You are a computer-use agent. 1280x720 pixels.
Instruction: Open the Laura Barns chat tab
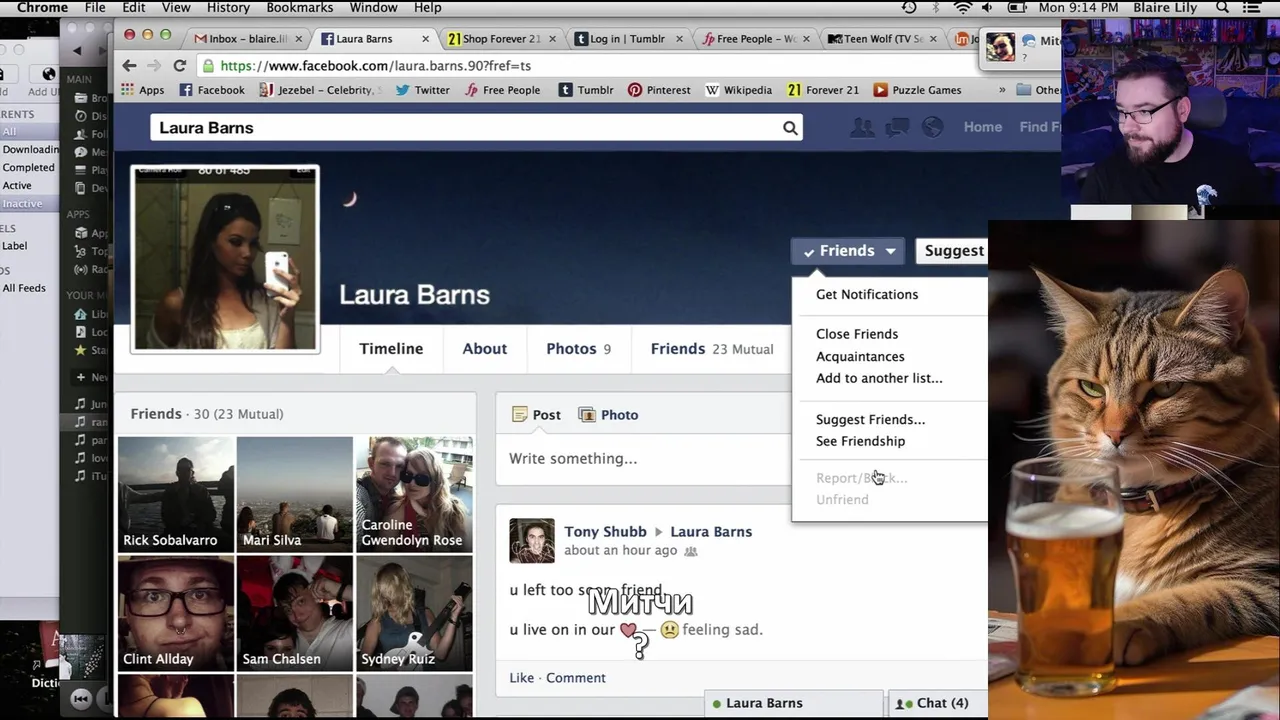[x=795, y=704]
